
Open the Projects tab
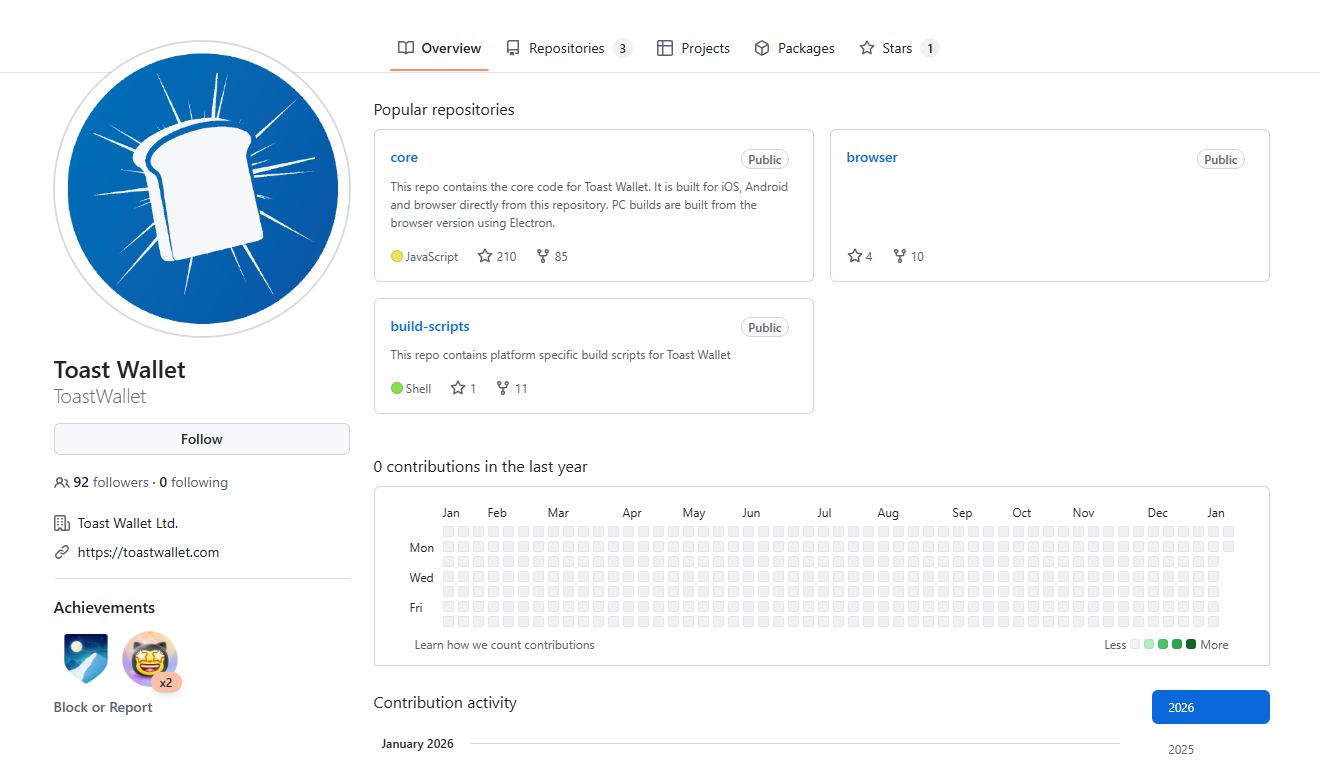pos(693,48)
